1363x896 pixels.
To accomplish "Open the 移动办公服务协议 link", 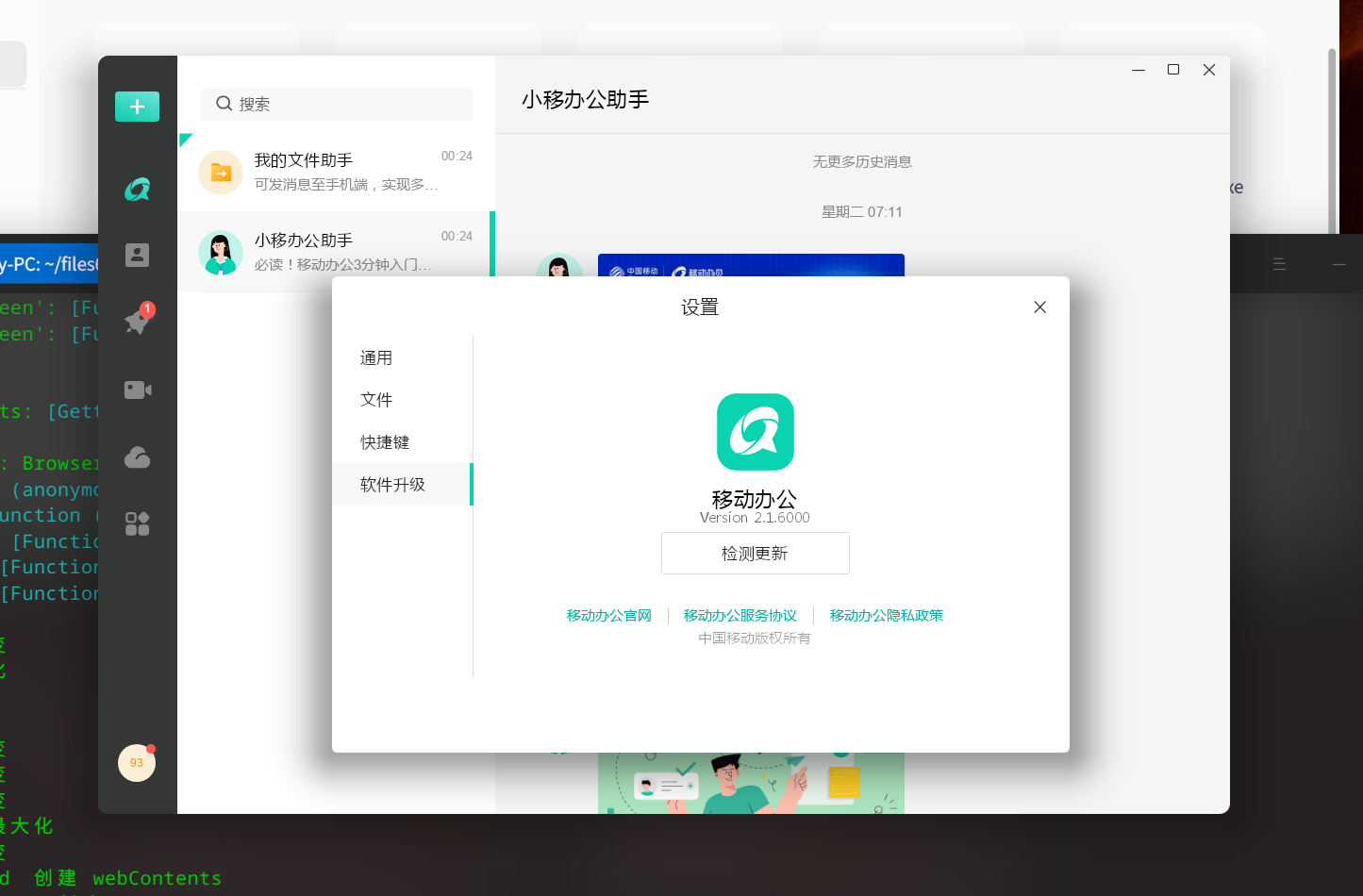I will tap(740, 615).
